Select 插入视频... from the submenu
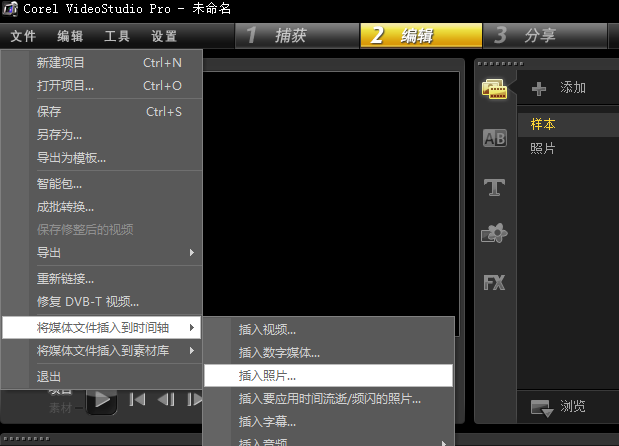619x446 pixels. [x=328, y=330]
